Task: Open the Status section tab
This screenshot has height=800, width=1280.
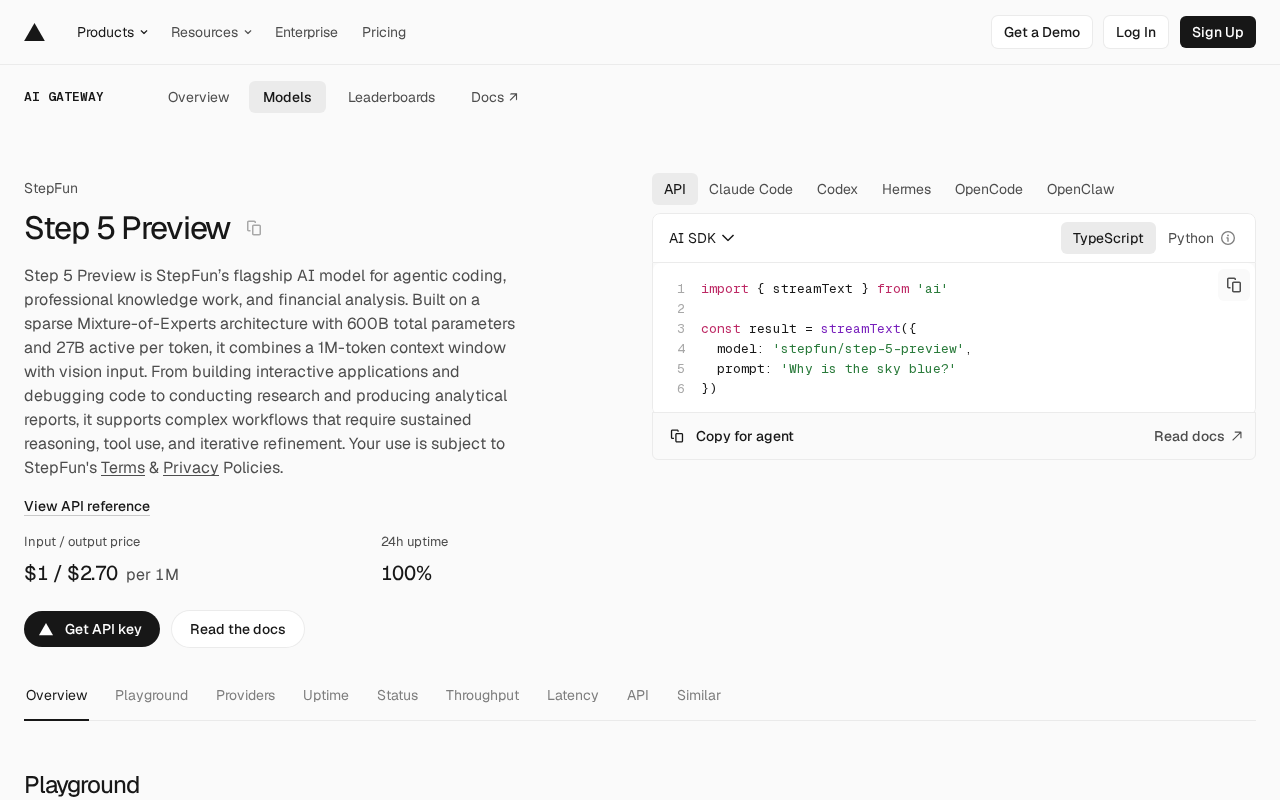Action: pyautogui.click(x=397, y=695)
